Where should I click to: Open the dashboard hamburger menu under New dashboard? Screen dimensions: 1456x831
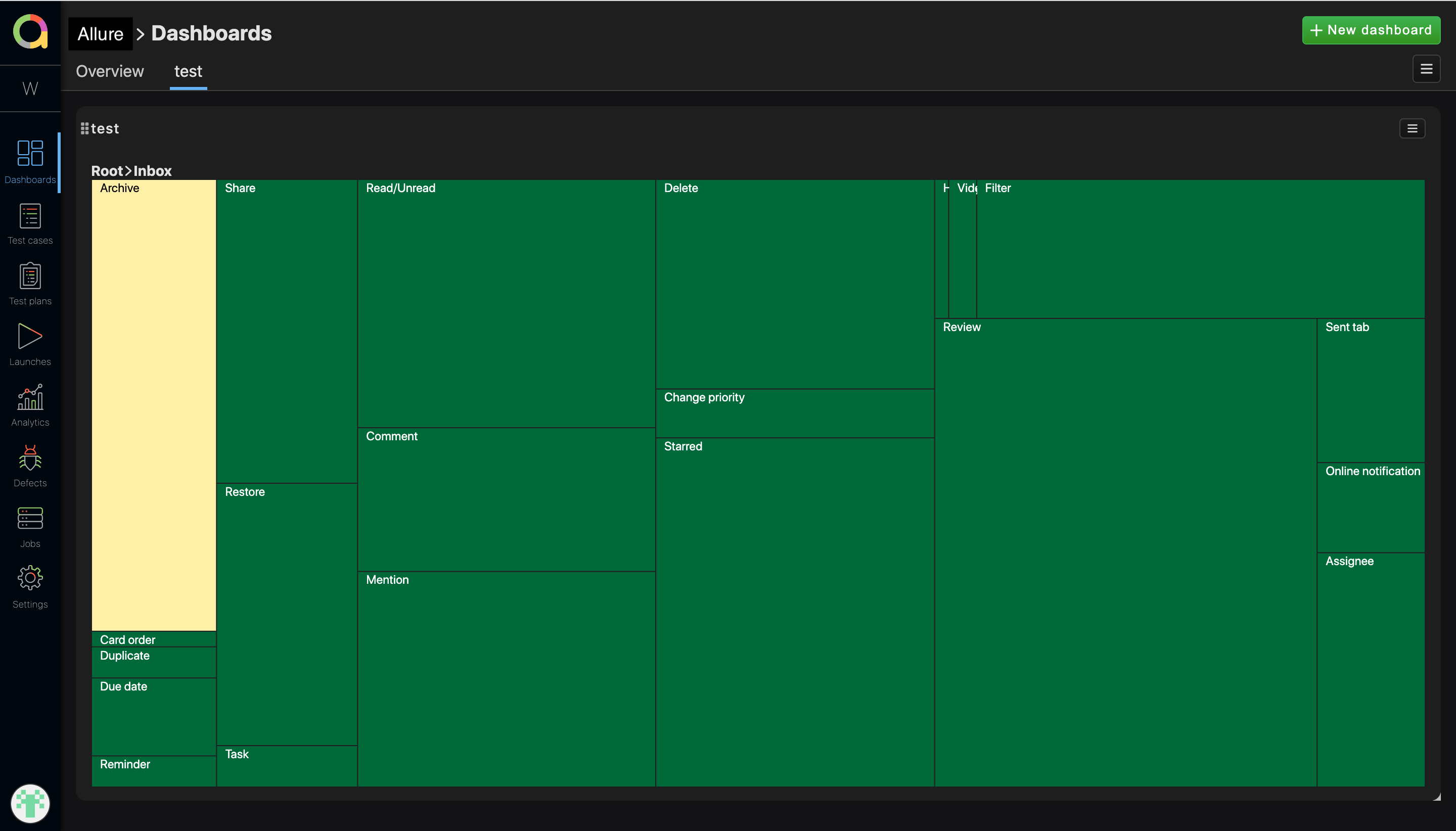pos(1426,69)
